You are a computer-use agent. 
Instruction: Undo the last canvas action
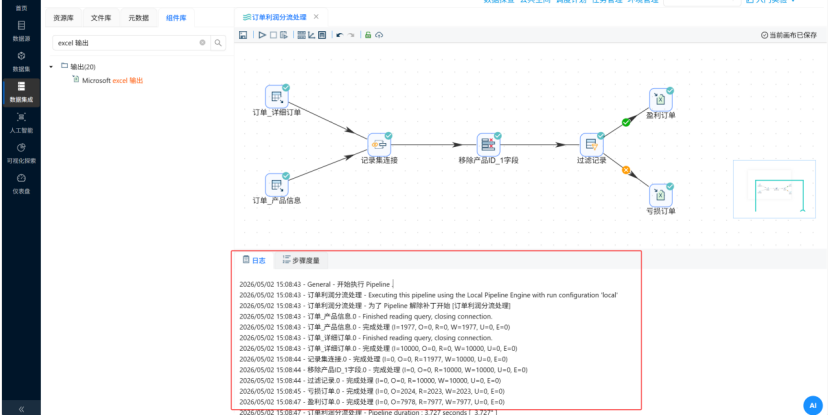340,35
